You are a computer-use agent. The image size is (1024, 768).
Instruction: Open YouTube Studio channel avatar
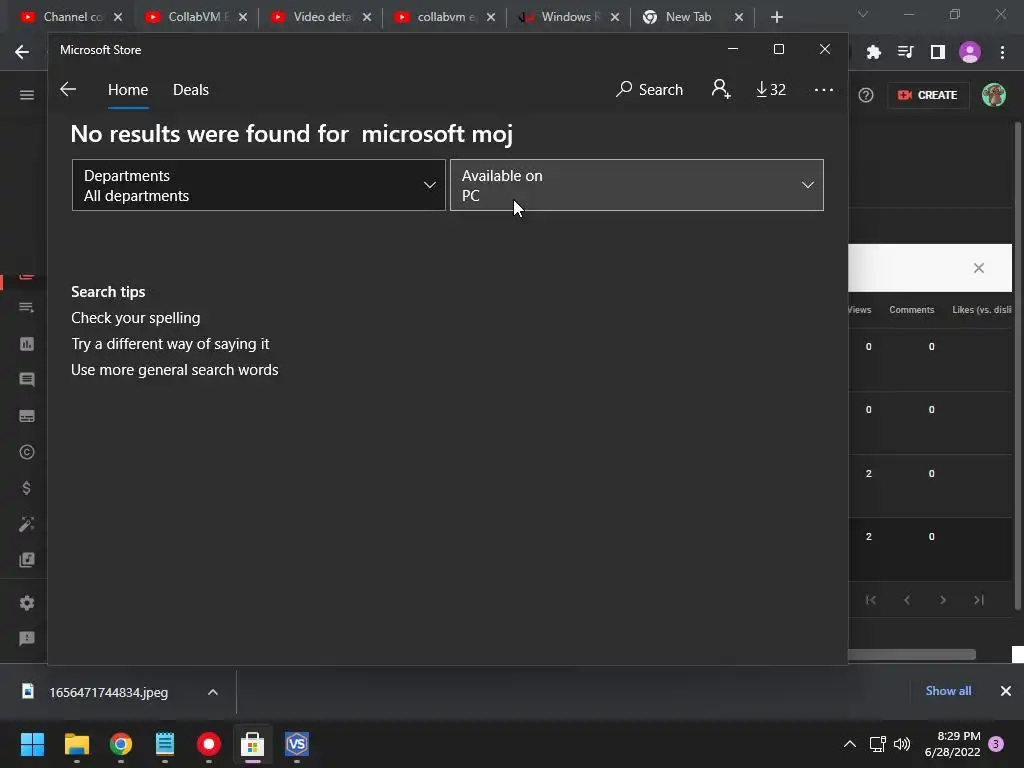(994, 95)
